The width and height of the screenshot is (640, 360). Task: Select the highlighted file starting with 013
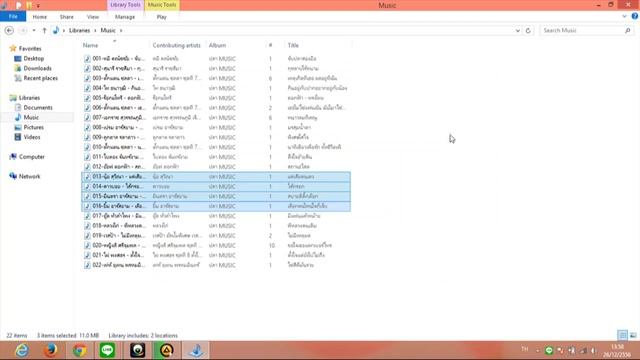tap(216, 177)
